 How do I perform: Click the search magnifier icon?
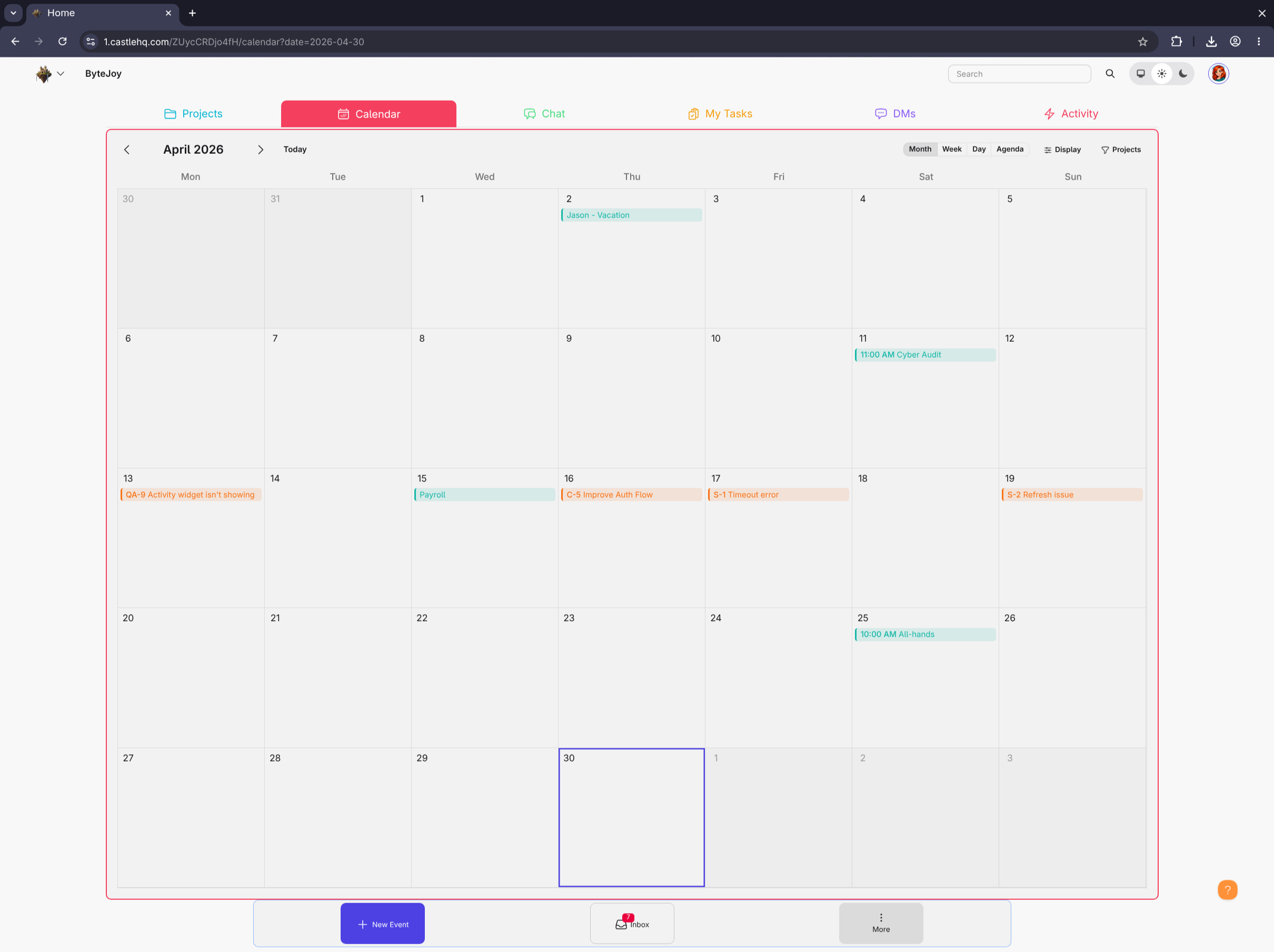(x=1109, y=74)
